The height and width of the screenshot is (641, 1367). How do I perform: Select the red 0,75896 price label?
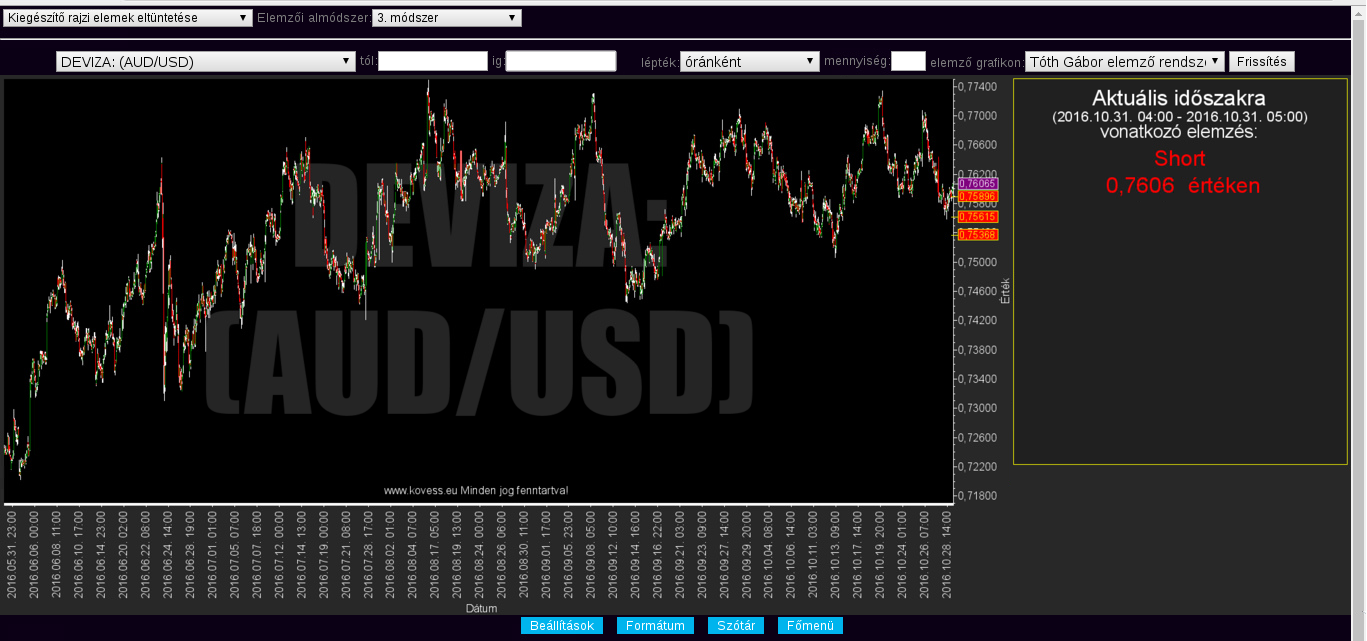pos(977,197)
